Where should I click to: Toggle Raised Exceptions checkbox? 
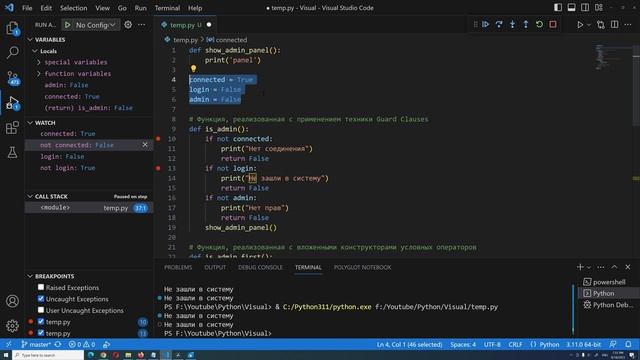(41, 287)
